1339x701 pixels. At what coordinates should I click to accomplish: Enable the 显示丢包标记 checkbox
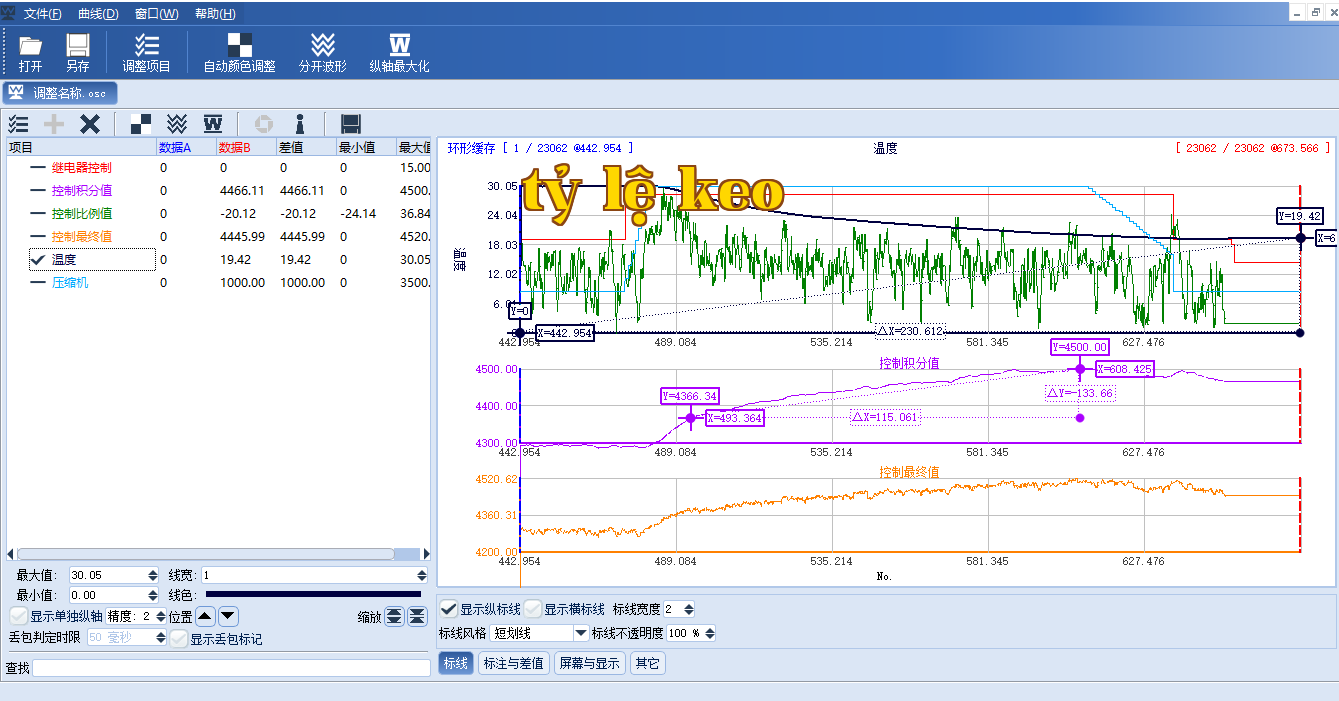[x=179, y=638]
